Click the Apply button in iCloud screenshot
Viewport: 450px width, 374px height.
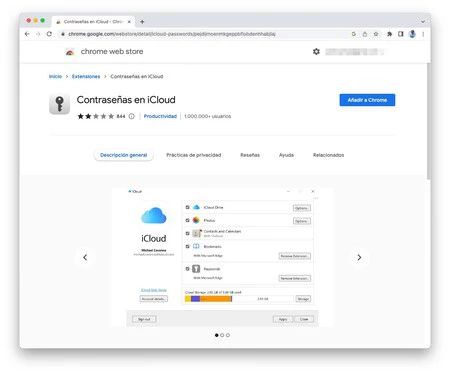point(283,319)
